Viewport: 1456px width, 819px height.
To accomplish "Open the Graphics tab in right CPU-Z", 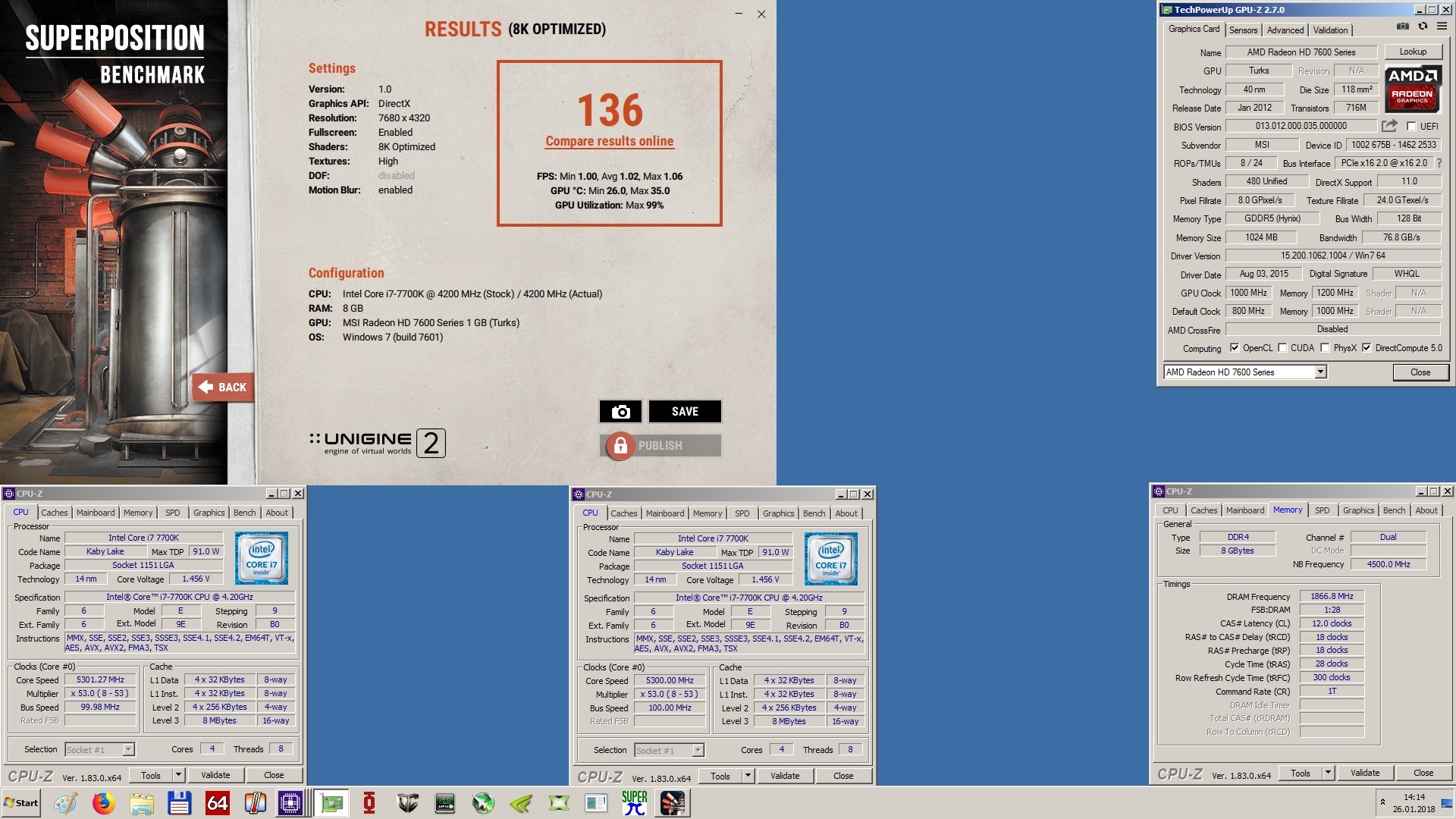I will 1358,510.
